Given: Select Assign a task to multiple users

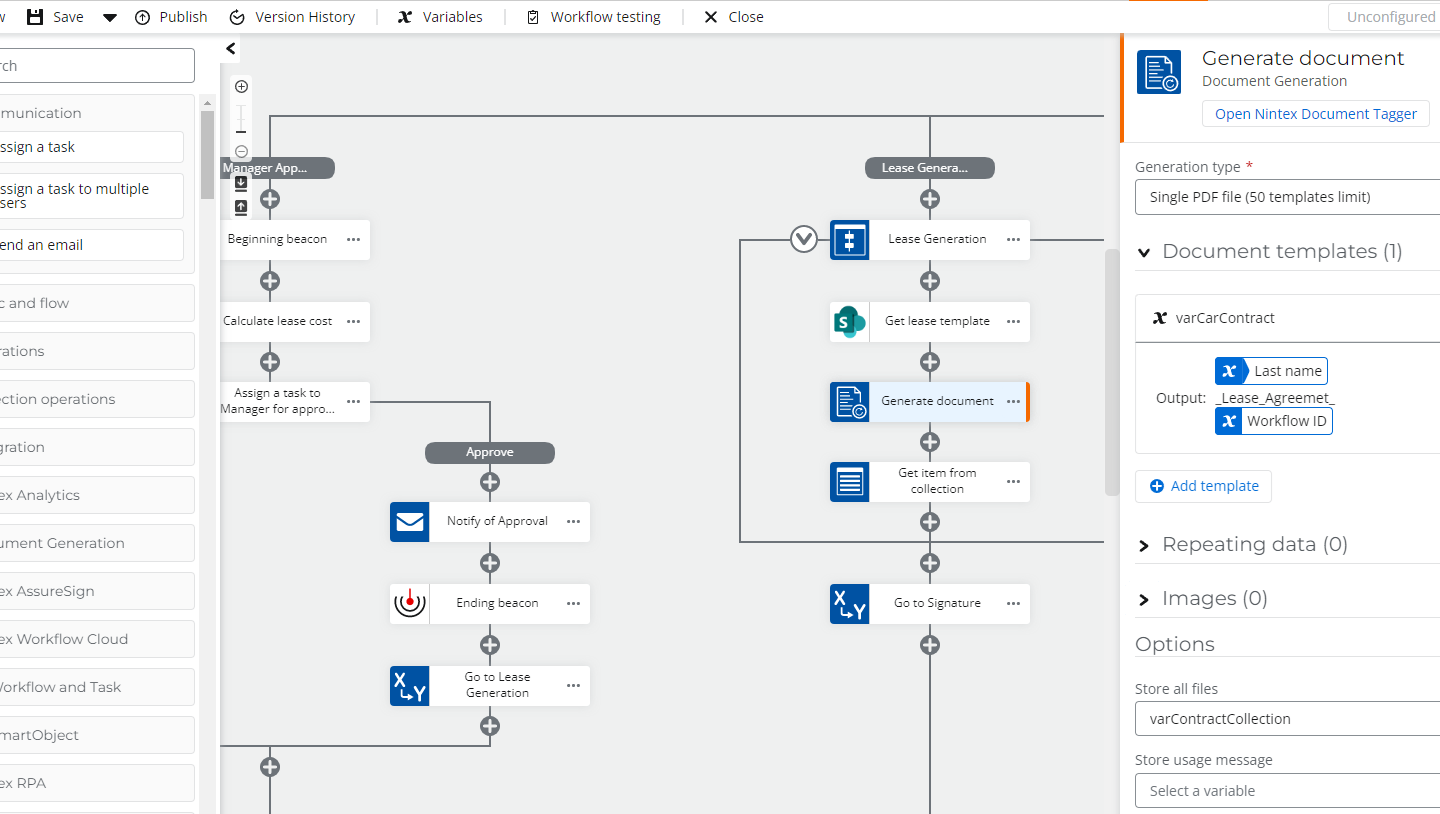Looking at the screenshot, I should pos(92,196).
